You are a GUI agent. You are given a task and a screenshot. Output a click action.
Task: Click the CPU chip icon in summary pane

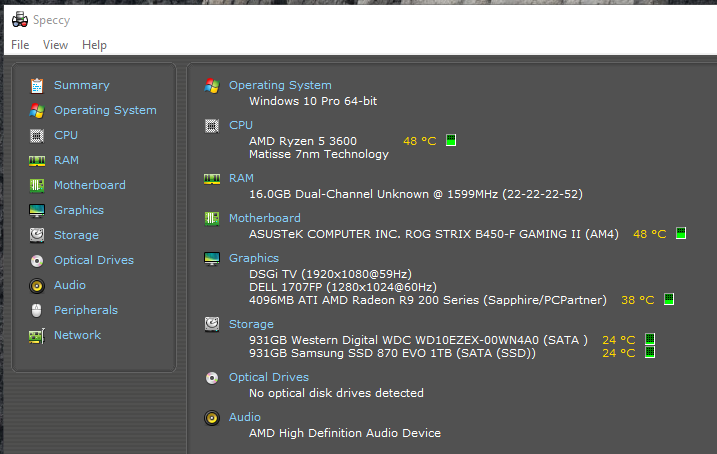pos(212,125)
